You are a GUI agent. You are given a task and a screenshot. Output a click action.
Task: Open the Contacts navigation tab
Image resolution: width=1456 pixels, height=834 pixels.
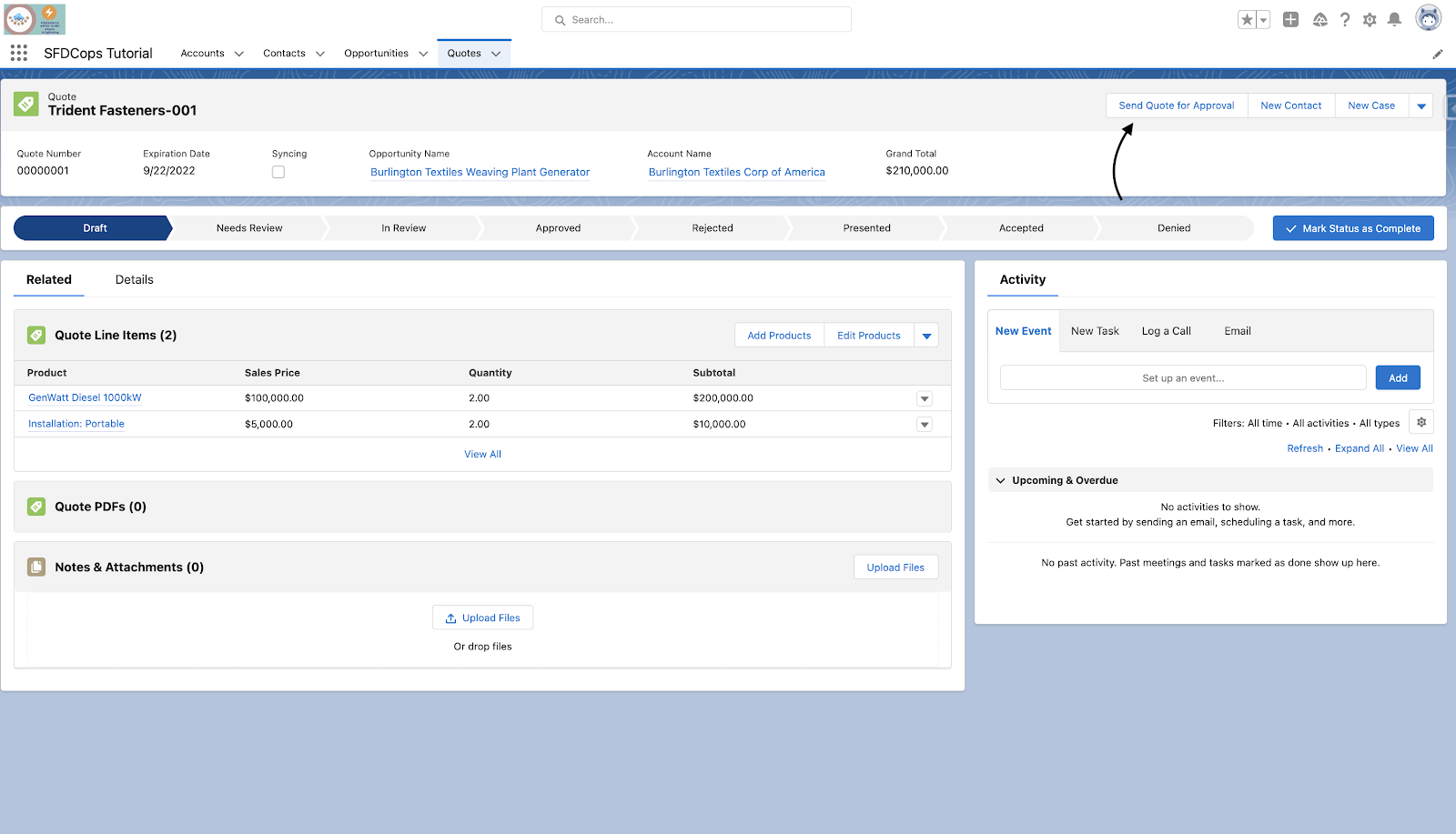pos(284,54)
